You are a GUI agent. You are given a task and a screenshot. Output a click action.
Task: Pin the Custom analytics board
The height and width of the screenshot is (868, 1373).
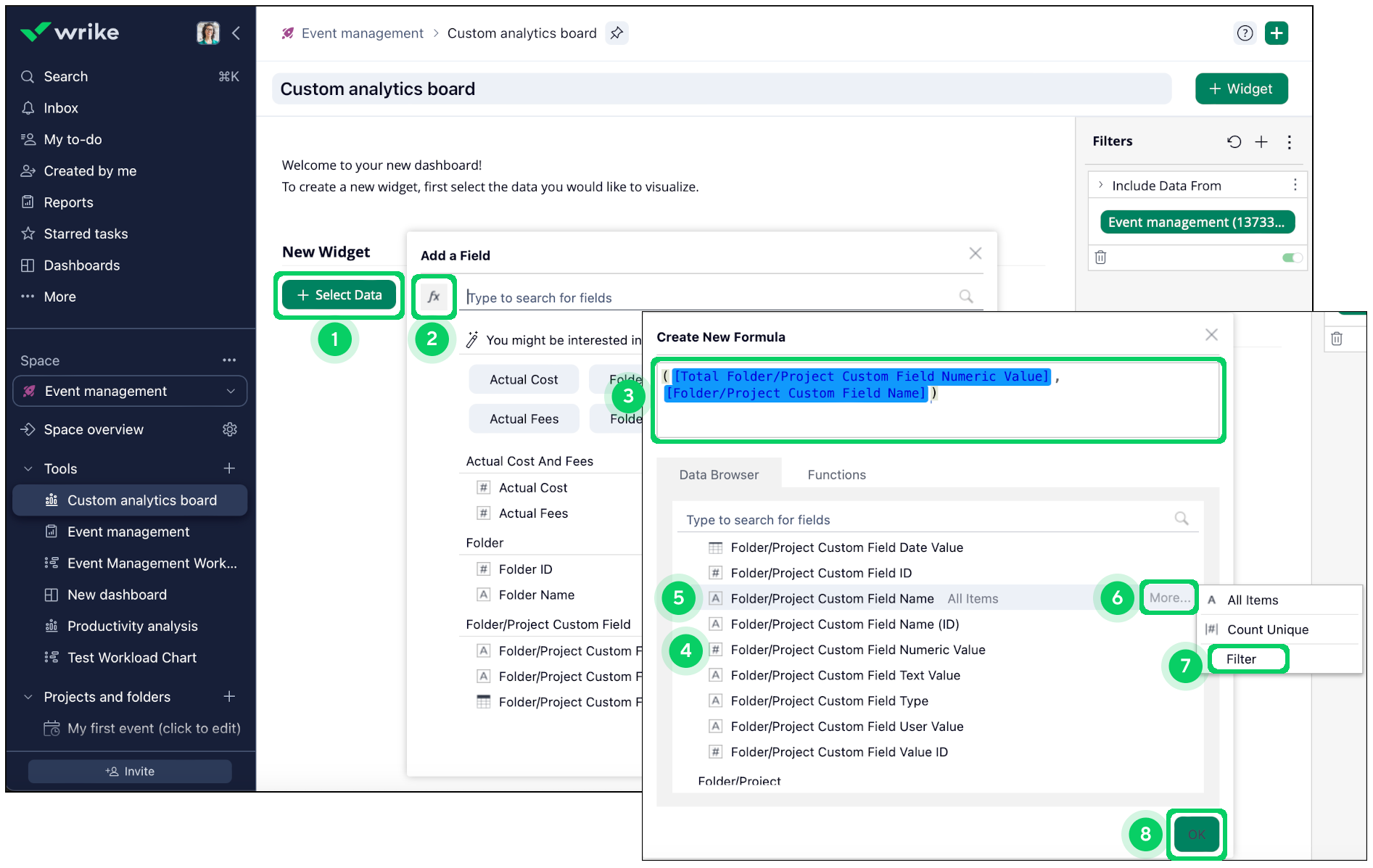[617, 33]
